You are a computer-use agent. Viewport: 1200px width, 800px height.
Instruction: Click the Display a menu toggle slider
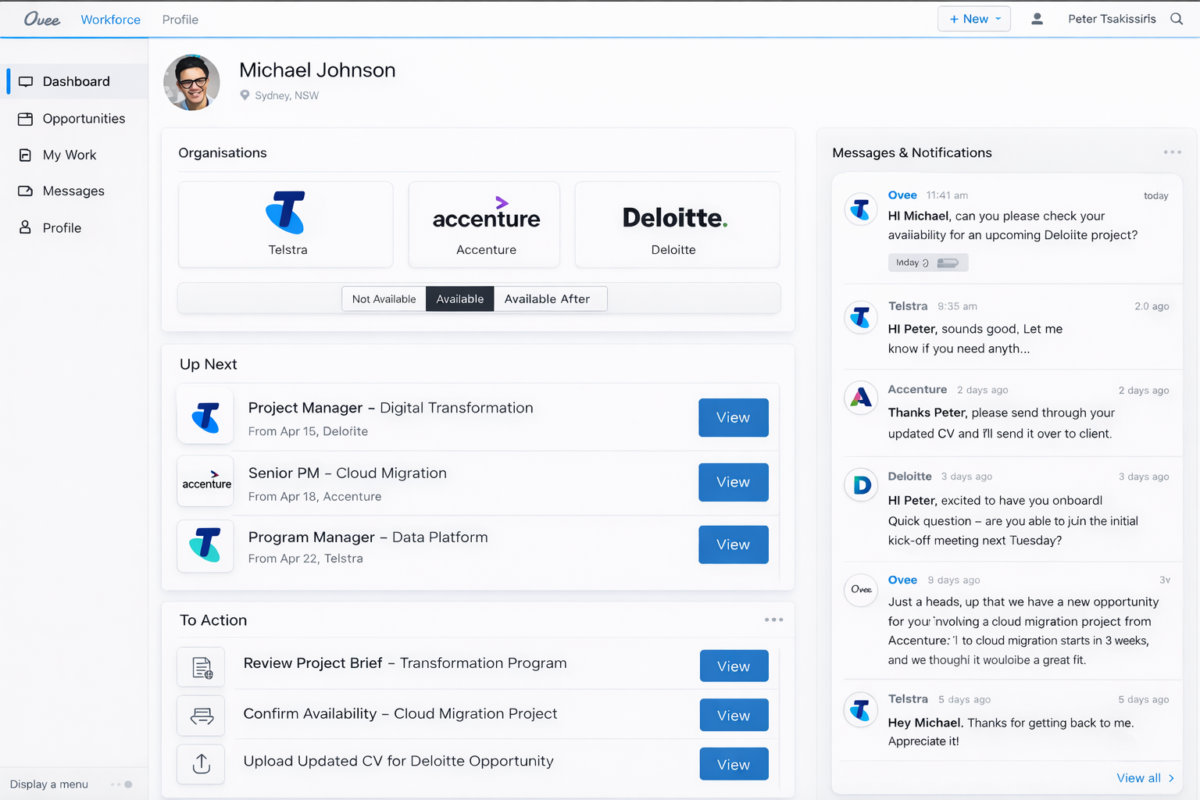(122, 784)
